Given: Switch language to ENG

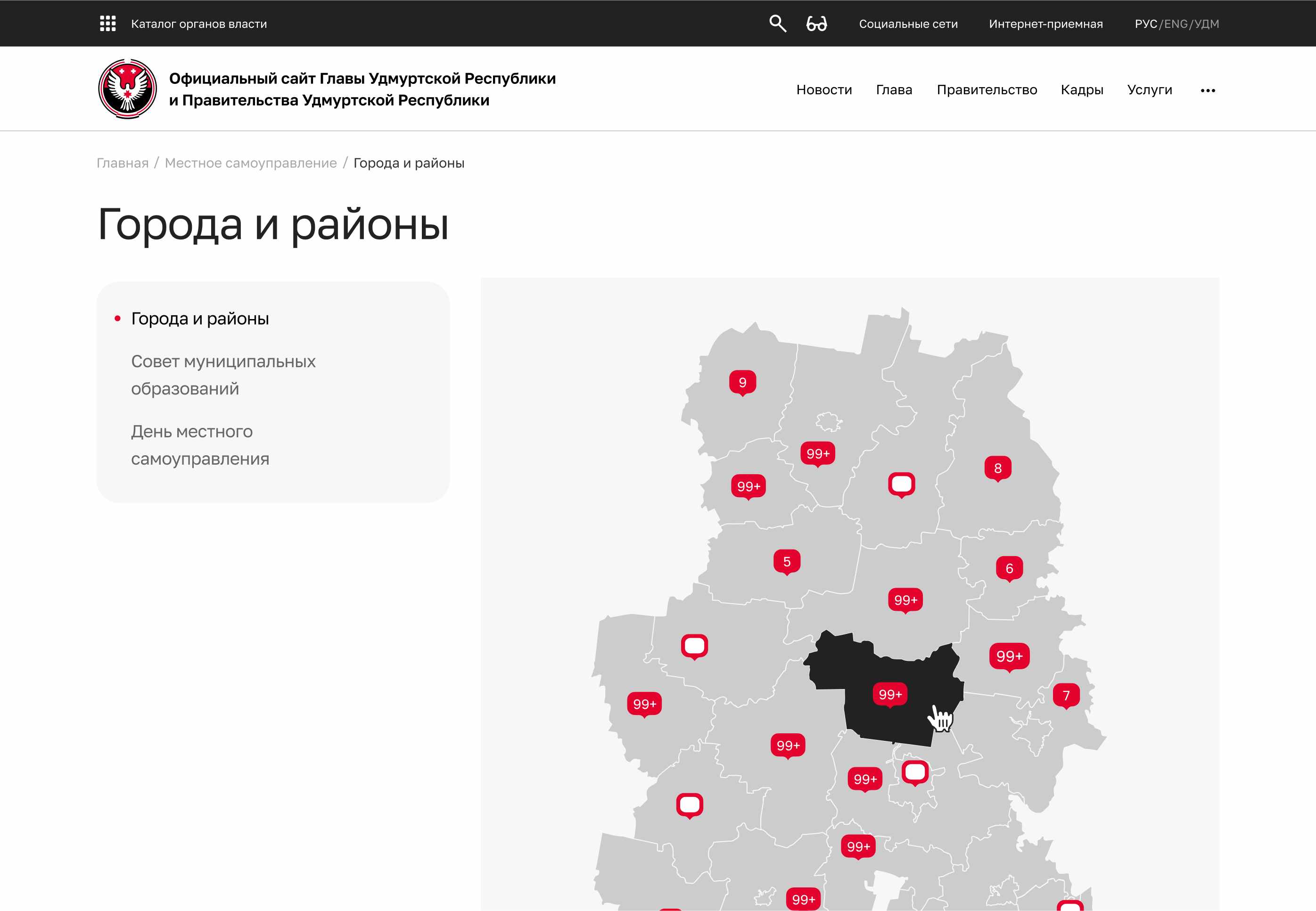Looking at the screenshot, I should tap(1176, 24).
